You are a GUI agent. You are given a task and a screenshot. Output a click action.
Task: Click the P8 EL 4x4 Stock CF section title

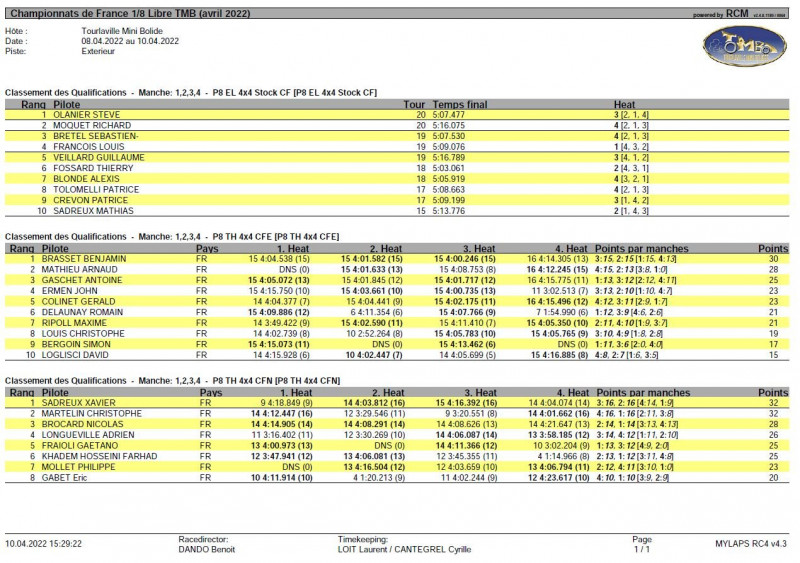click(190, 92)
